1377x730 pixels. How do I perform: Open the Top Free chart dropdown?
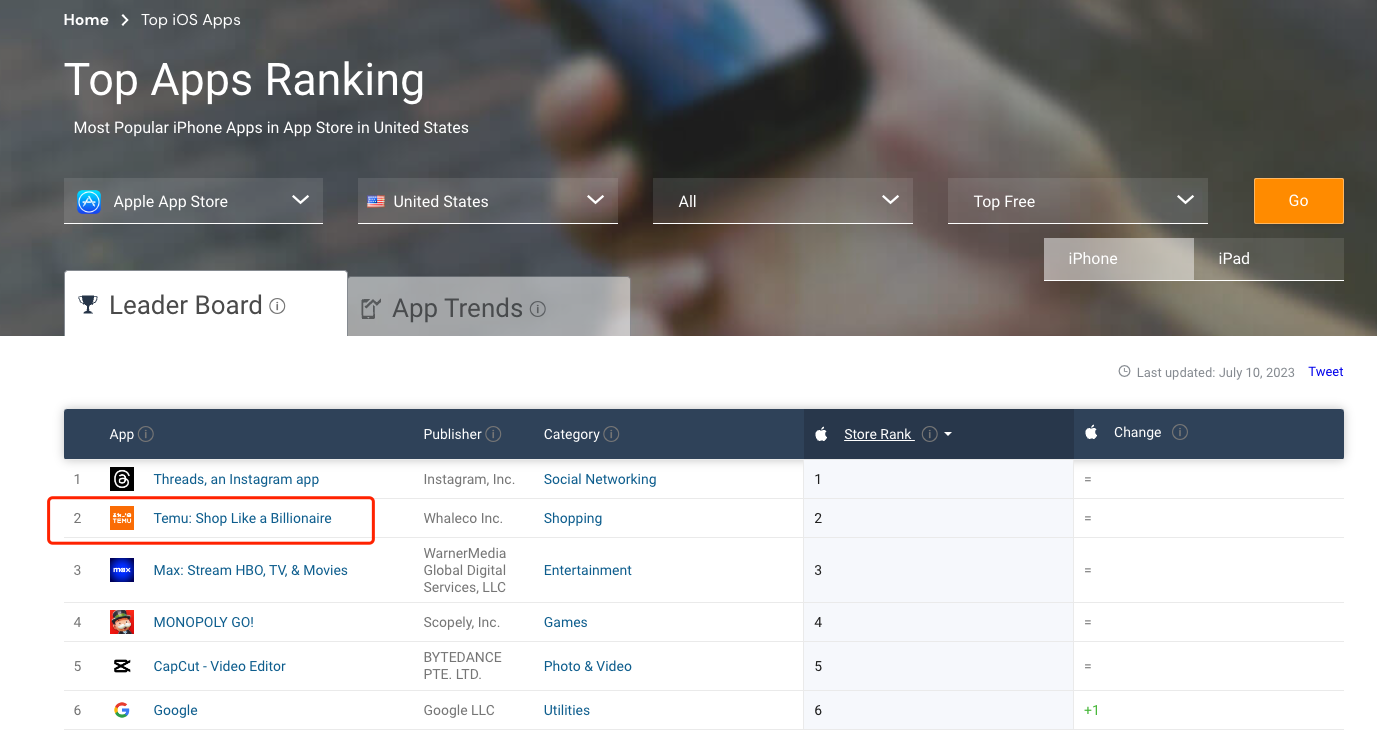click(1078, 201)
